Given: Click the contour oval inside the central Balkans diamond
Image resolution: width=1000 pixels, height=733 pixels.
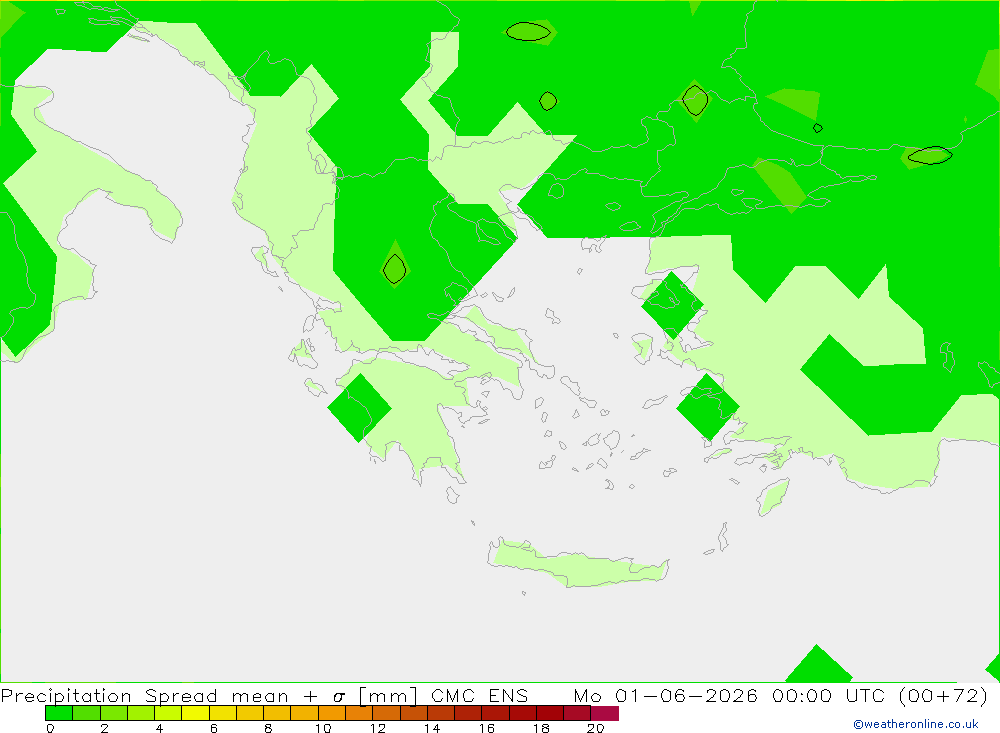Looking at the screenshot, I should tap(395, 269).
